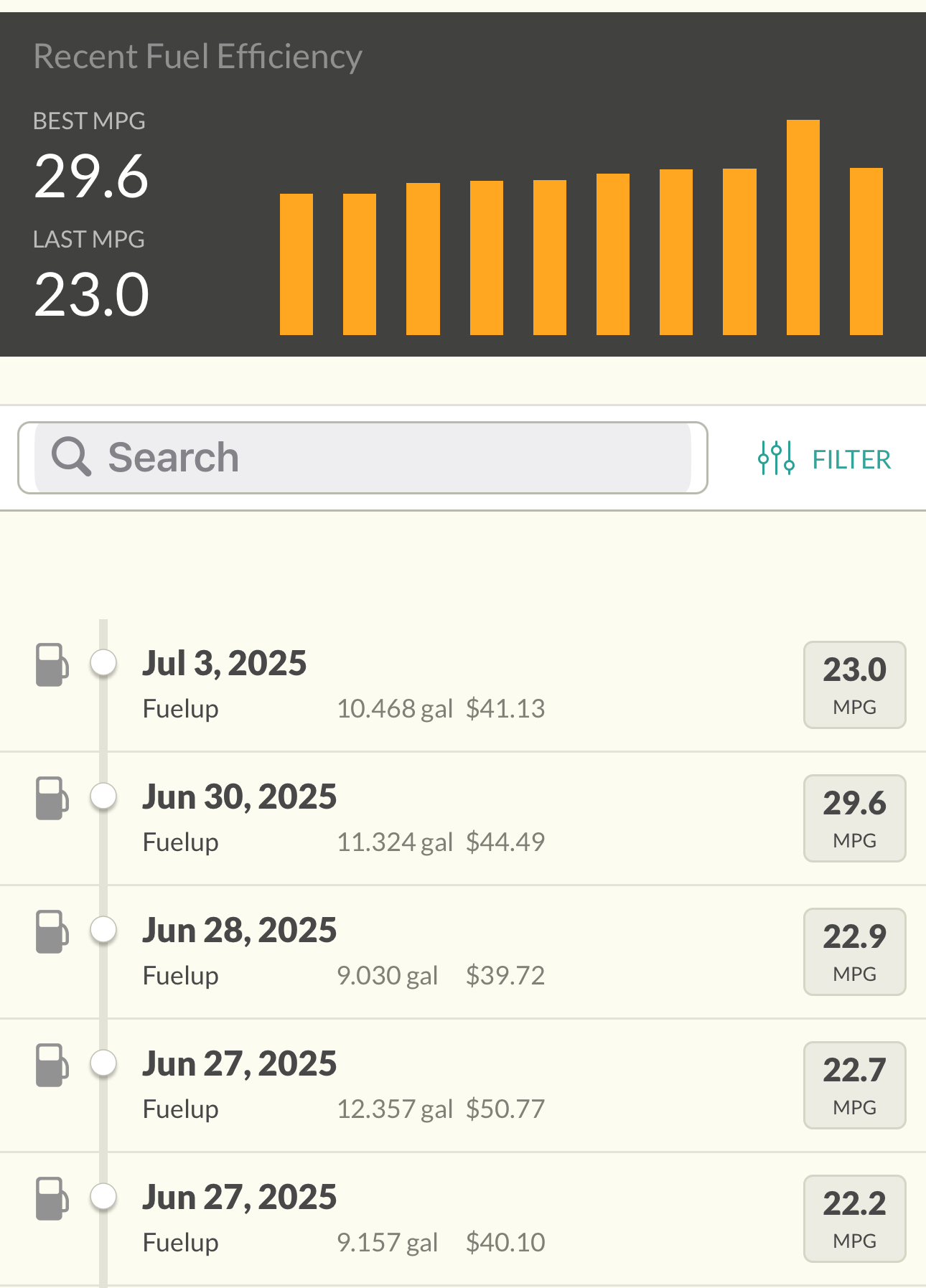This screenshot has height=1288, width=926.
Task: Open the Jun 30, 2025 fuelup entry
Action: pos(463,819)
